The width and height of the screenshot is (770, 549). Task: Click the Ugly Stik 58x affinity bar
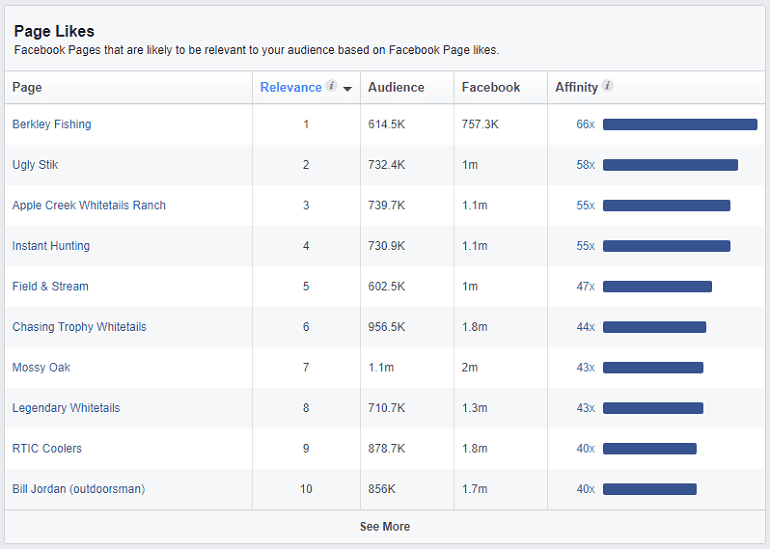click(x=670, y=165)
